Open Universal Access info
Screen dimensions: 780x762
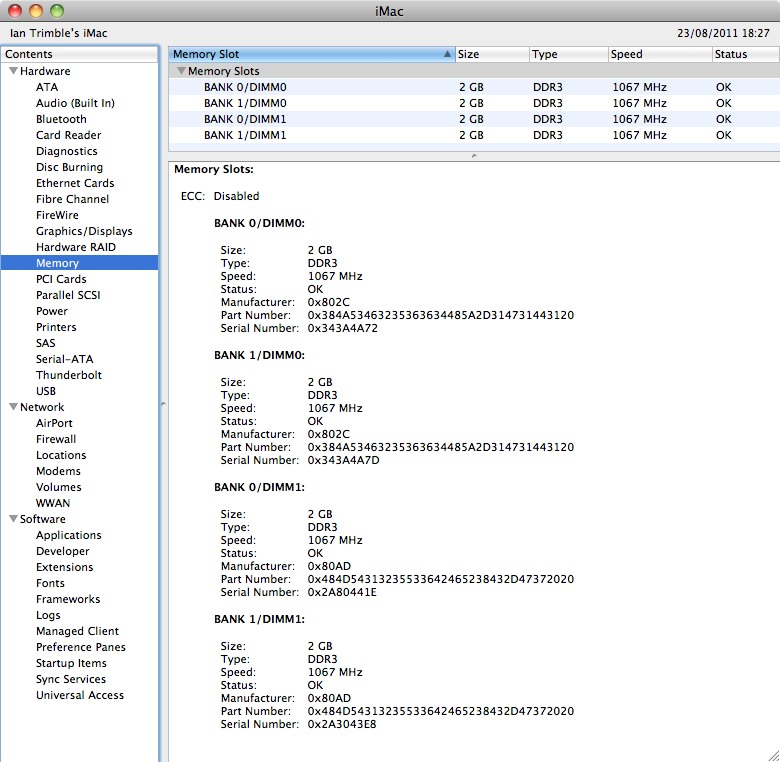click(80, 695)
